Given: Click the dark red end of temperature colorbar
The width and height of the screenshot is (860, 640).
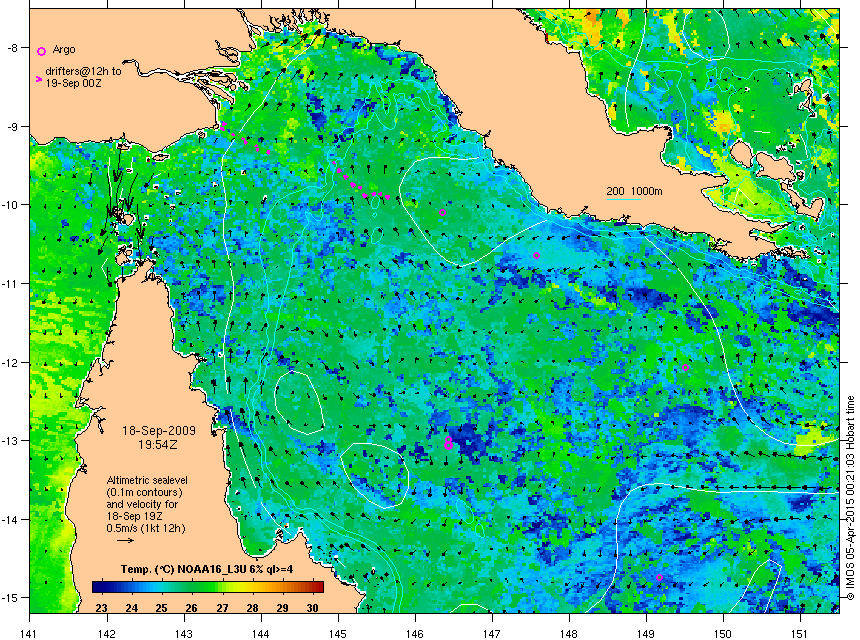Looking at the screenshot, I should coord(319,587).
